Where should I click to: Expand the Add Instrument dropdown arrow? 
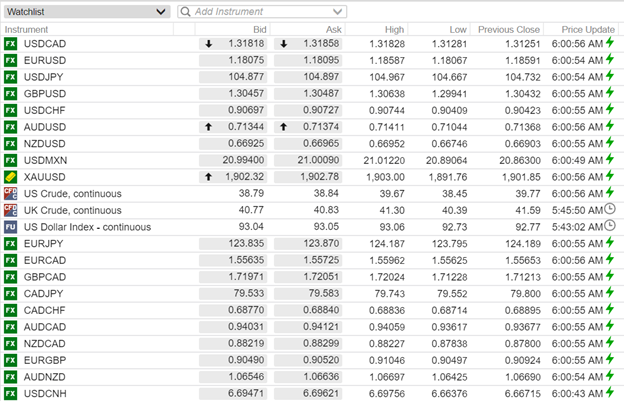coord(338,12)
